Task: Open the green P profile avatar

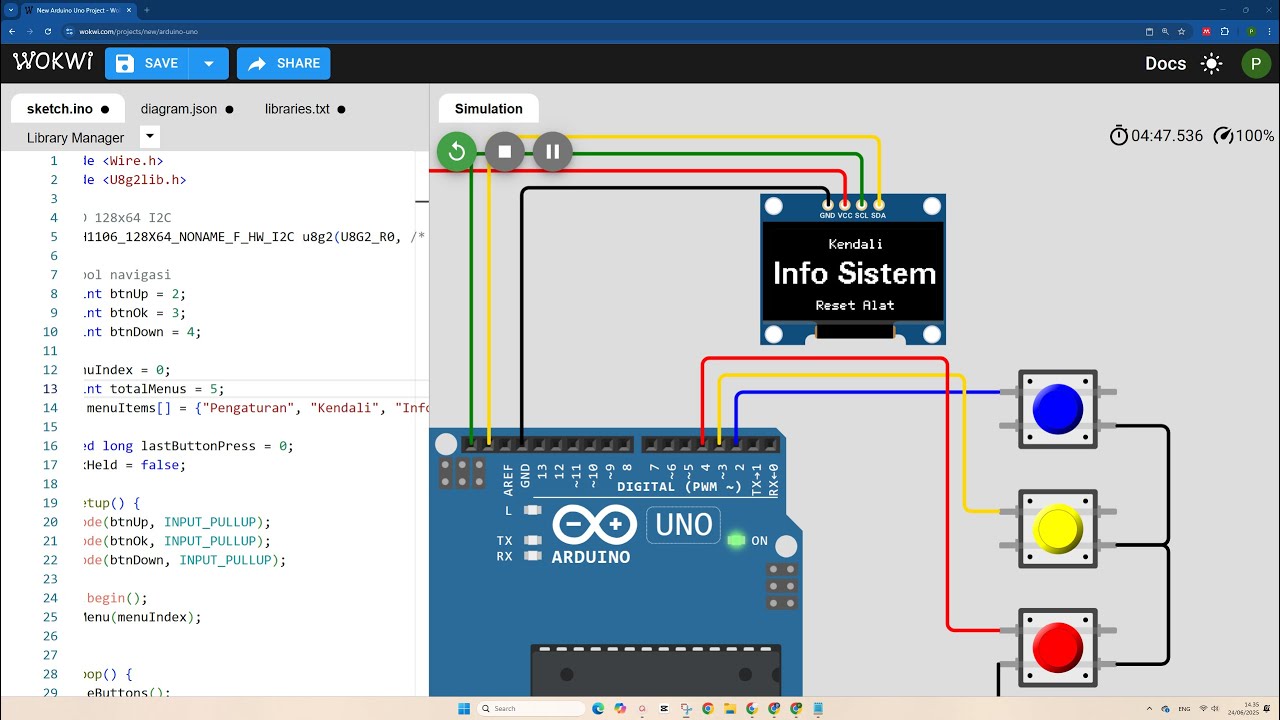Action: coord(1255,64)
